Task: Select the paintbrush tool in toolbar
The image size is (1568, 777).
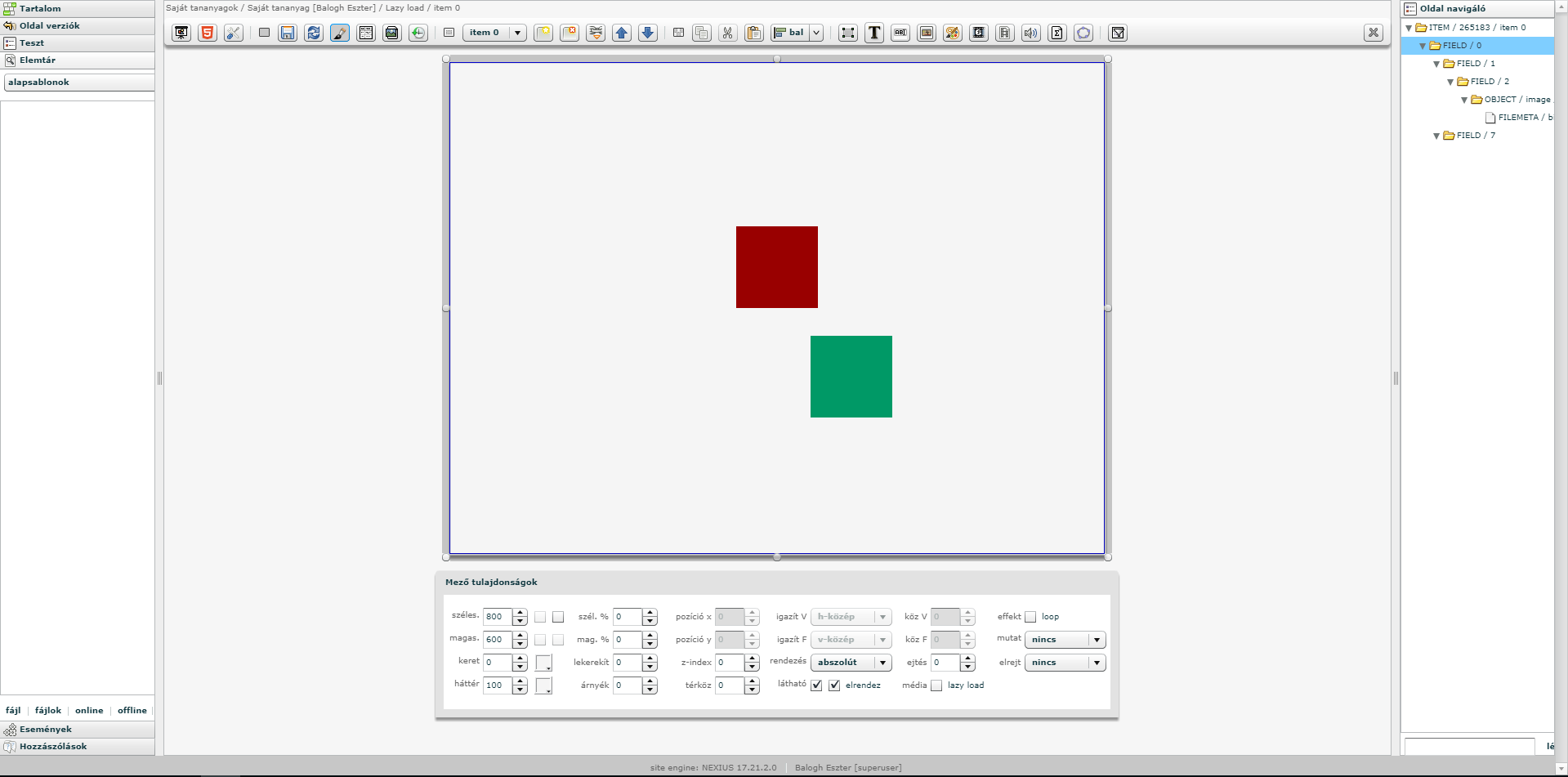Action: point(340,33)
